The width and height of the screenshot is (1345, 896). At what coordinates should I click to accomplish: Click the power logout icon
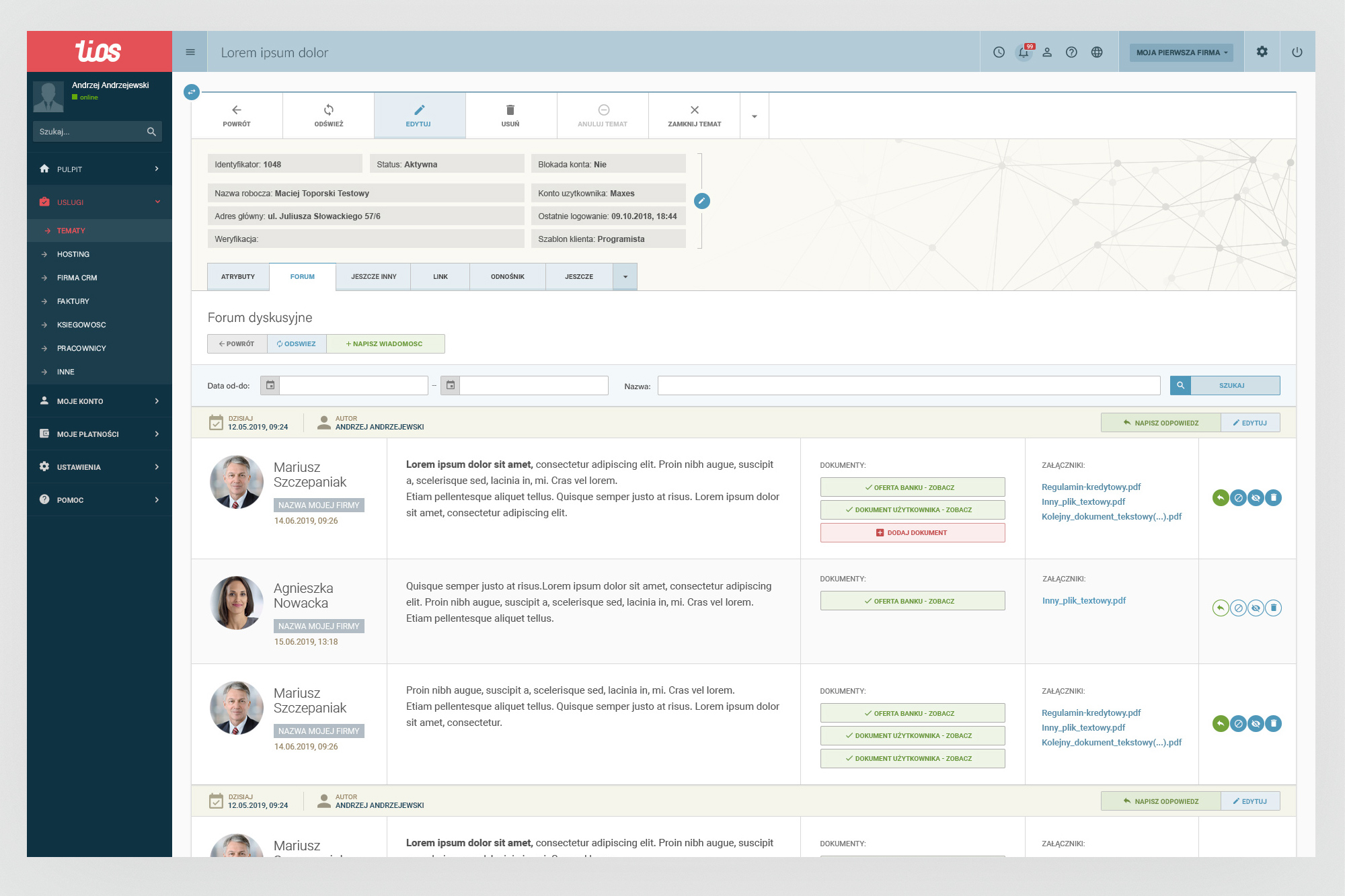tap(1297, 52)
